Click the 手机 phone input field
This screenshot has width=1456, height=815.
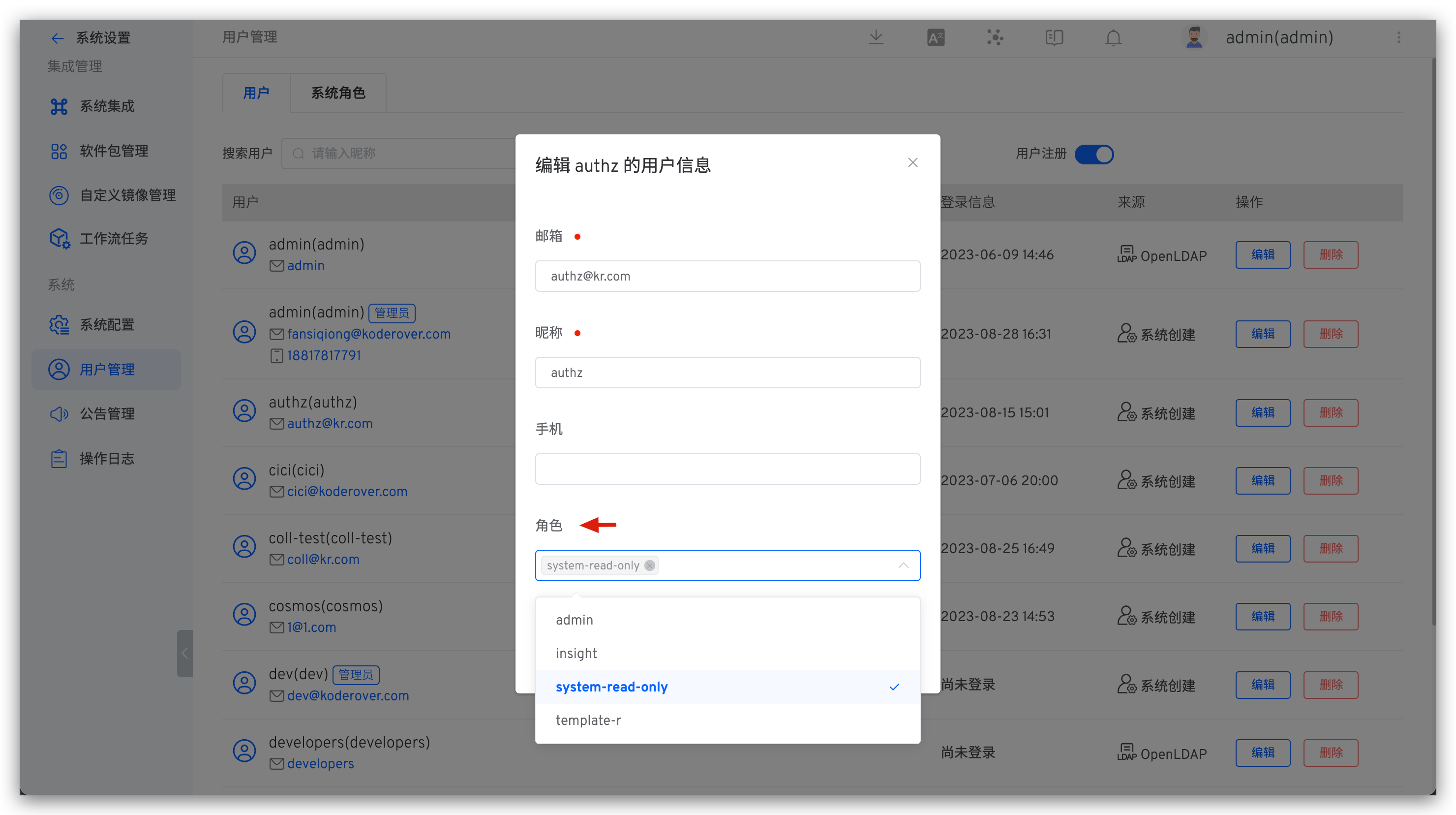coord(727,469)
